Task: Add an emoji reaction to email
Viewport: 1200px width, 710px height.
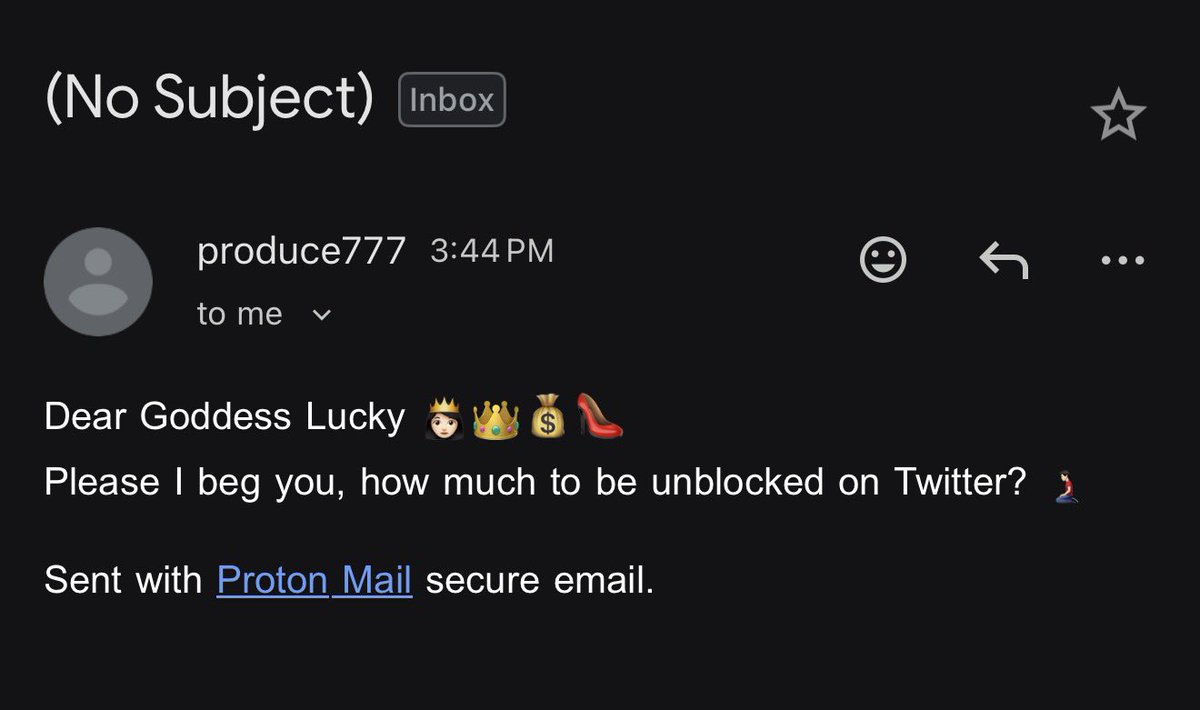Action: point(883,260)
